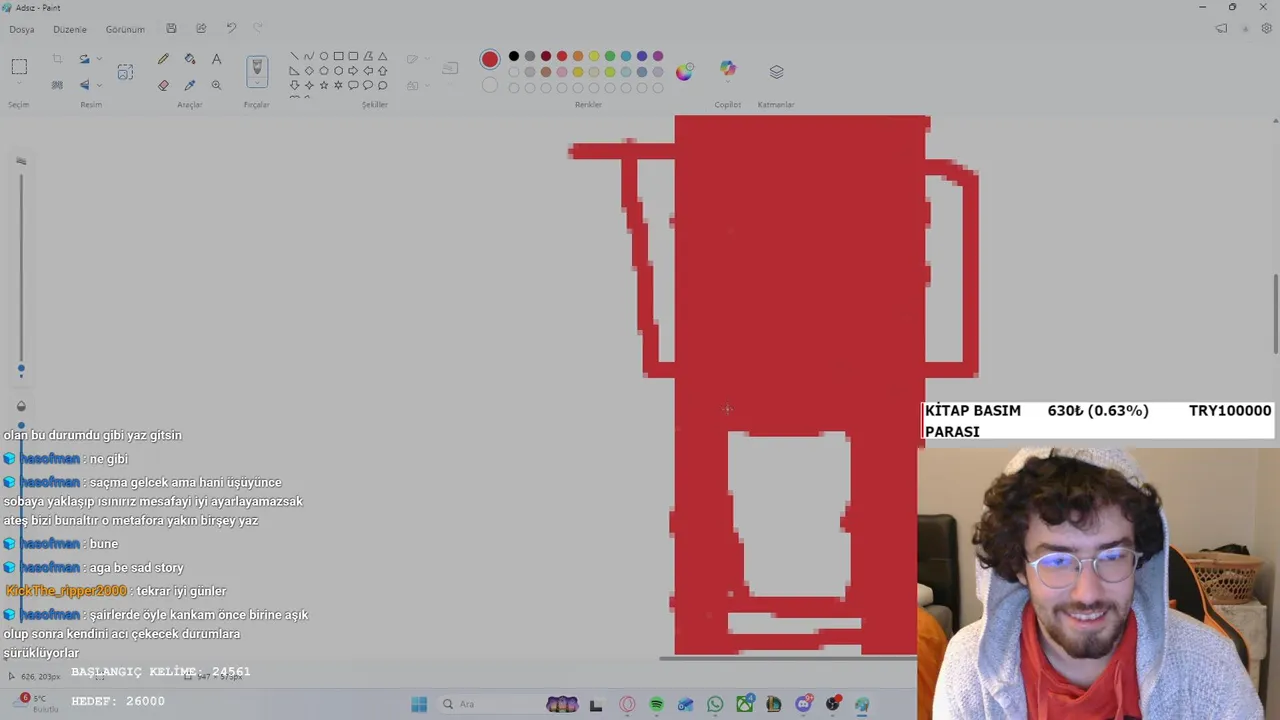
Task: Click the horizontal canvas scrollbar
Action: pos(787,658)
